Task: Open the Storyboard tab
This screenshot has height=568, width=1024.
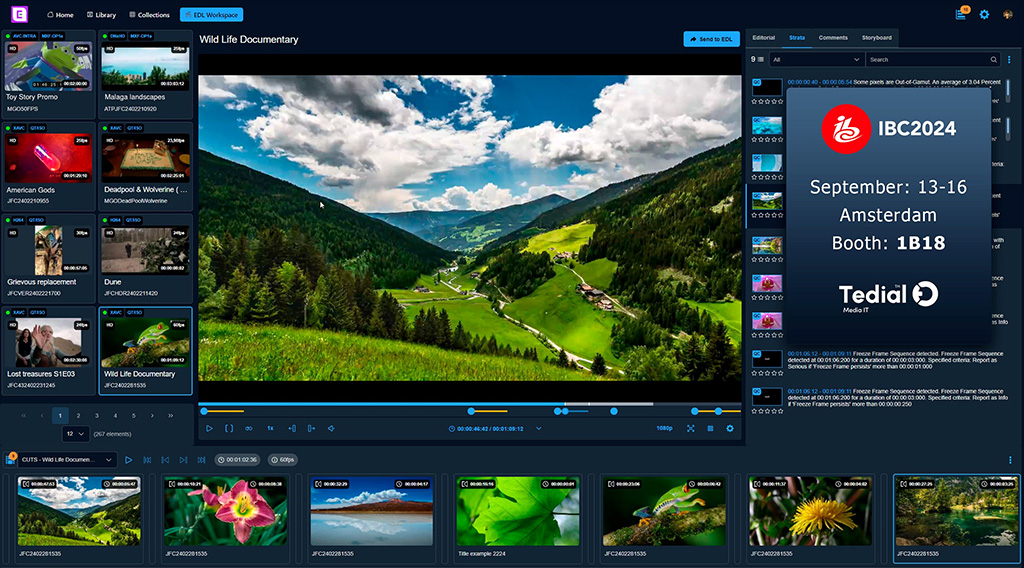Action: pyautogui.click(x=876, y=38)
